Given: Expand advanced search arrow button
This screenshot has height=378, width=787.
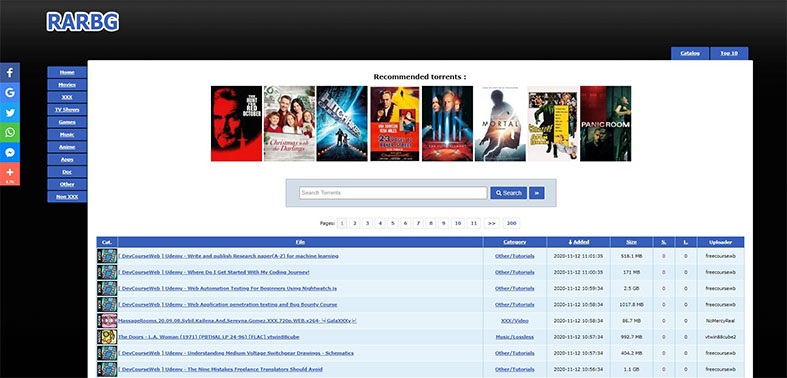Looking at the screenshot, I should [537, 193].
